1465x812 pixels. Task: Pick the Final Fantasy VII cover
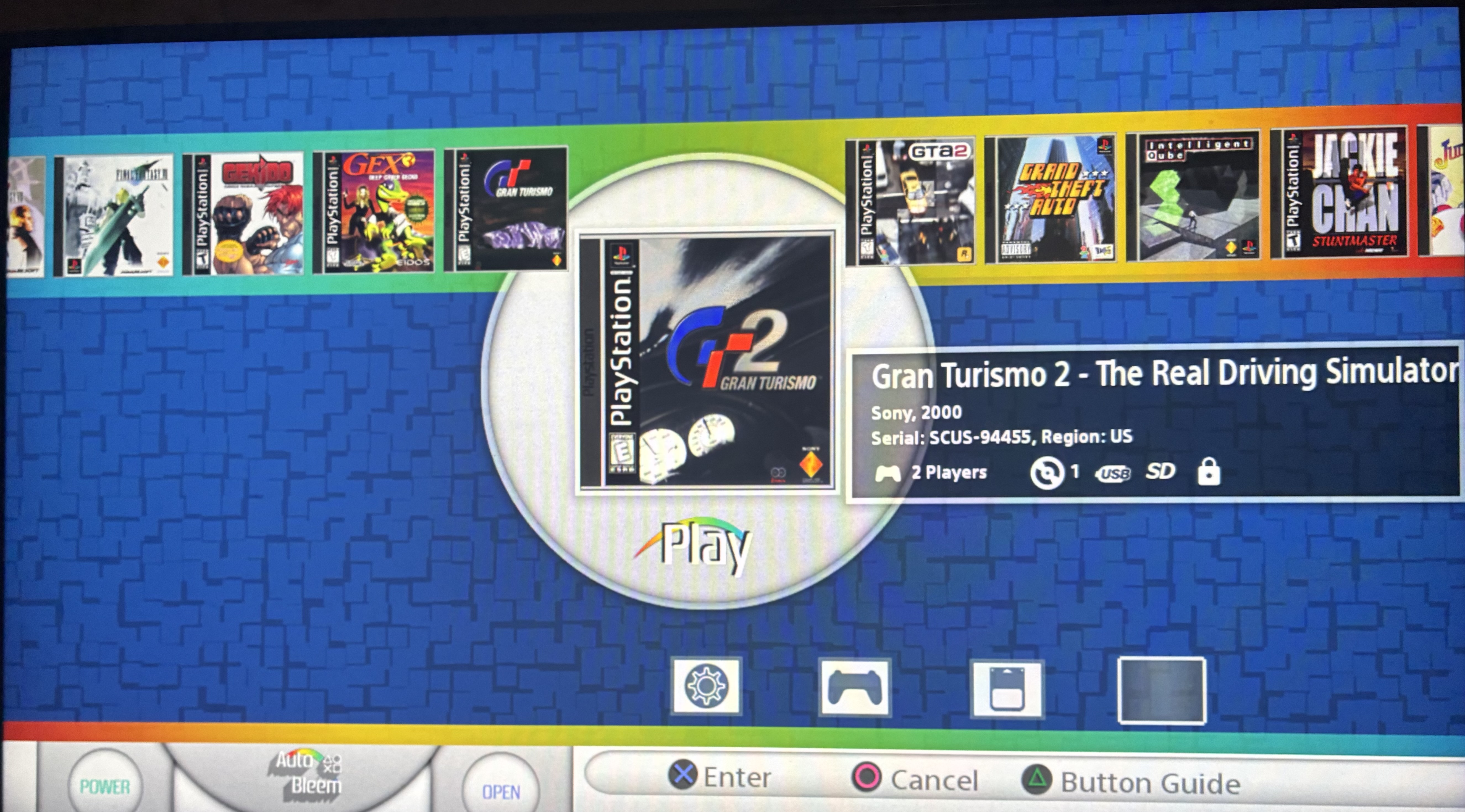click(x=114, y=216)
